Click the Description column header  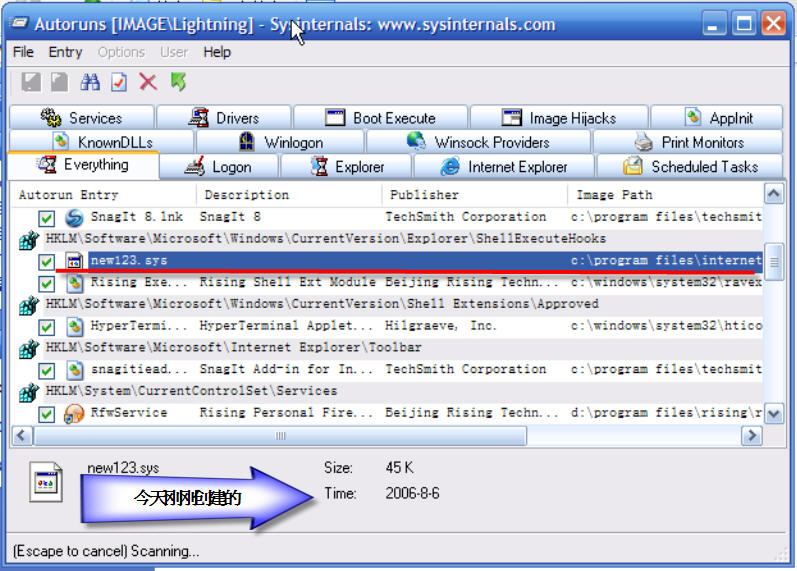pyautogui.click(x=289, y=195)
